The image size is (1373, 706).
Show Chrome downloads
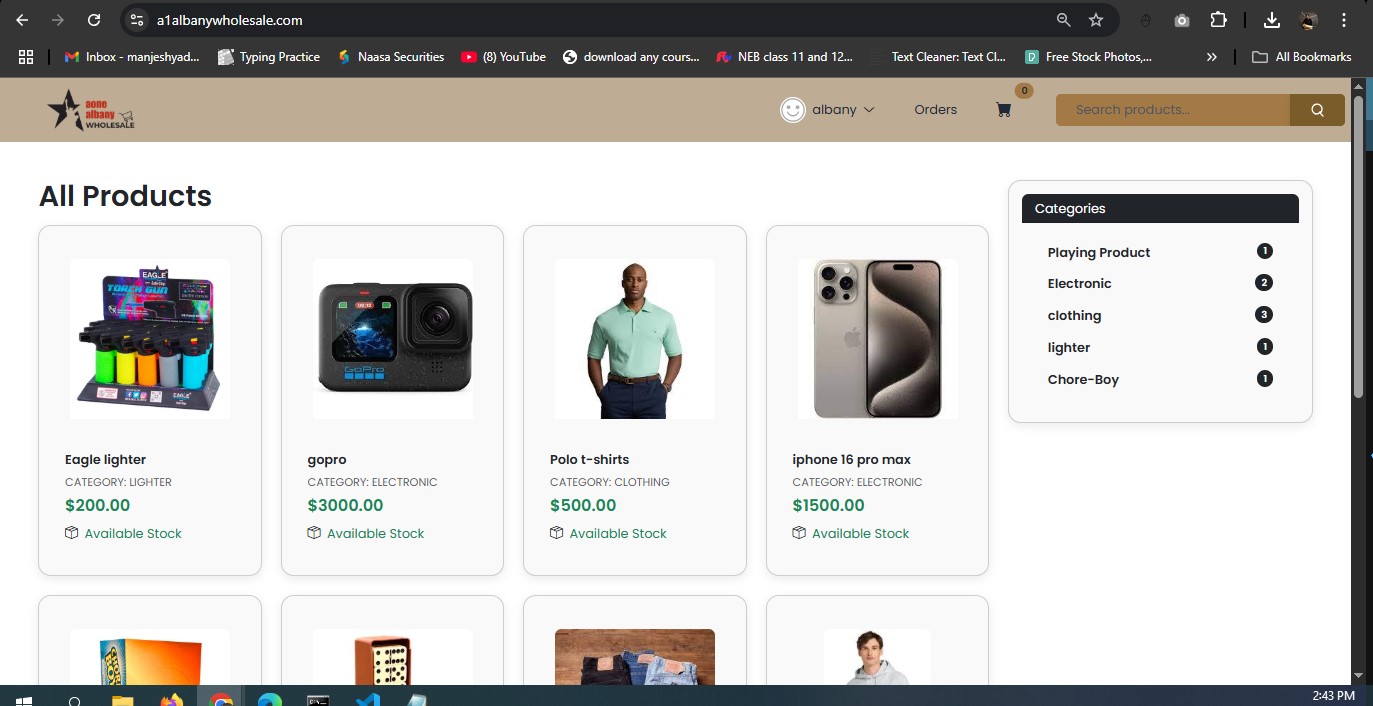(x=1272, y=20)
